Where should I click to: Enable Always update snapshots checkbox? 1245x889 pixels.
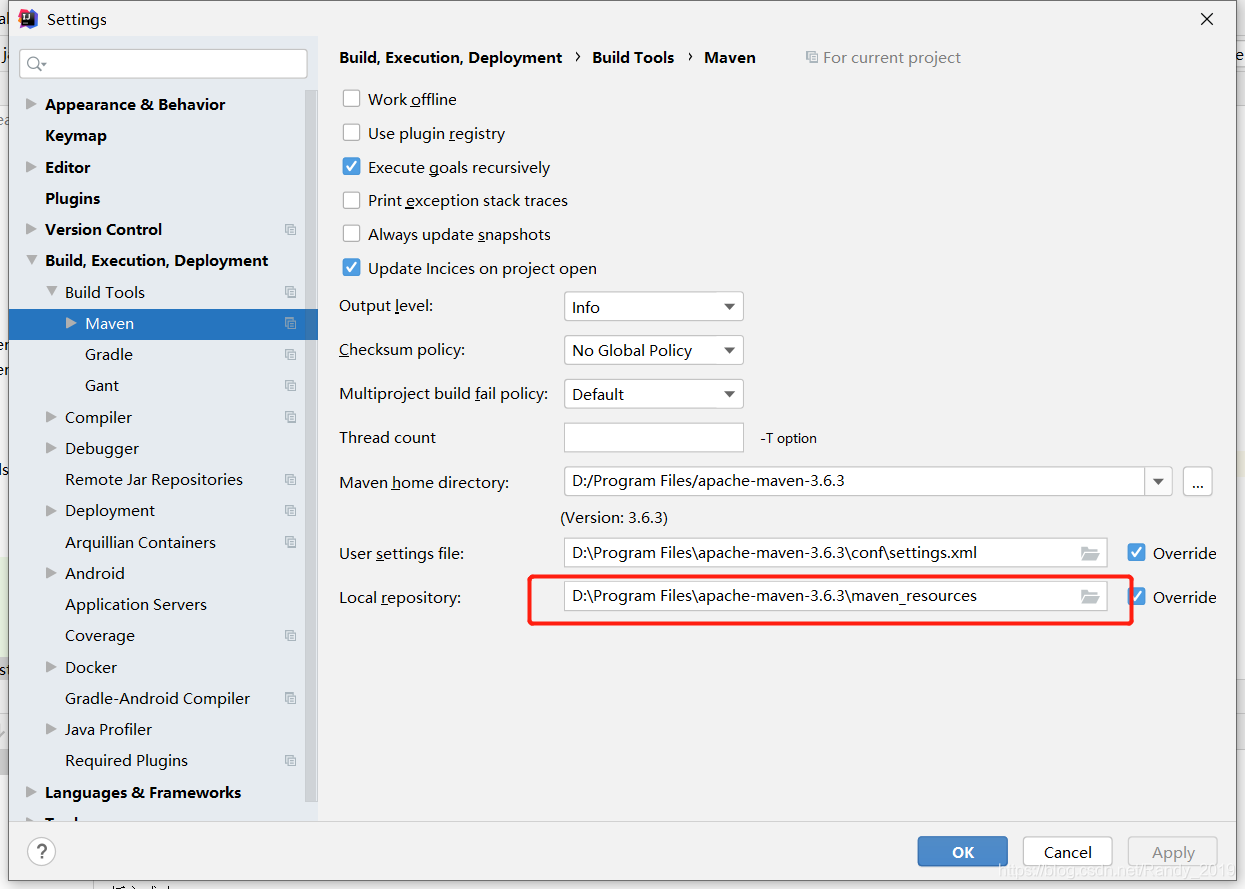351,234
